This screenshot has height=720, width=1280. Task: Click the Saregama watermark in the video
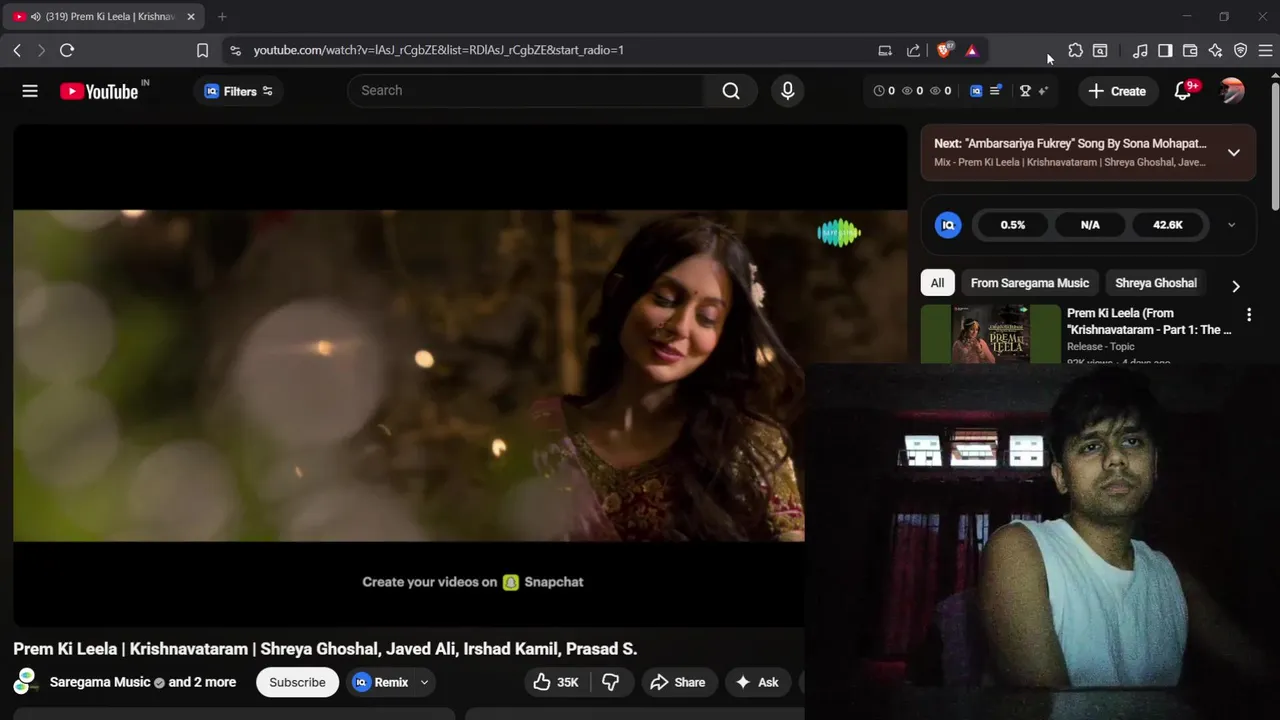839,233
